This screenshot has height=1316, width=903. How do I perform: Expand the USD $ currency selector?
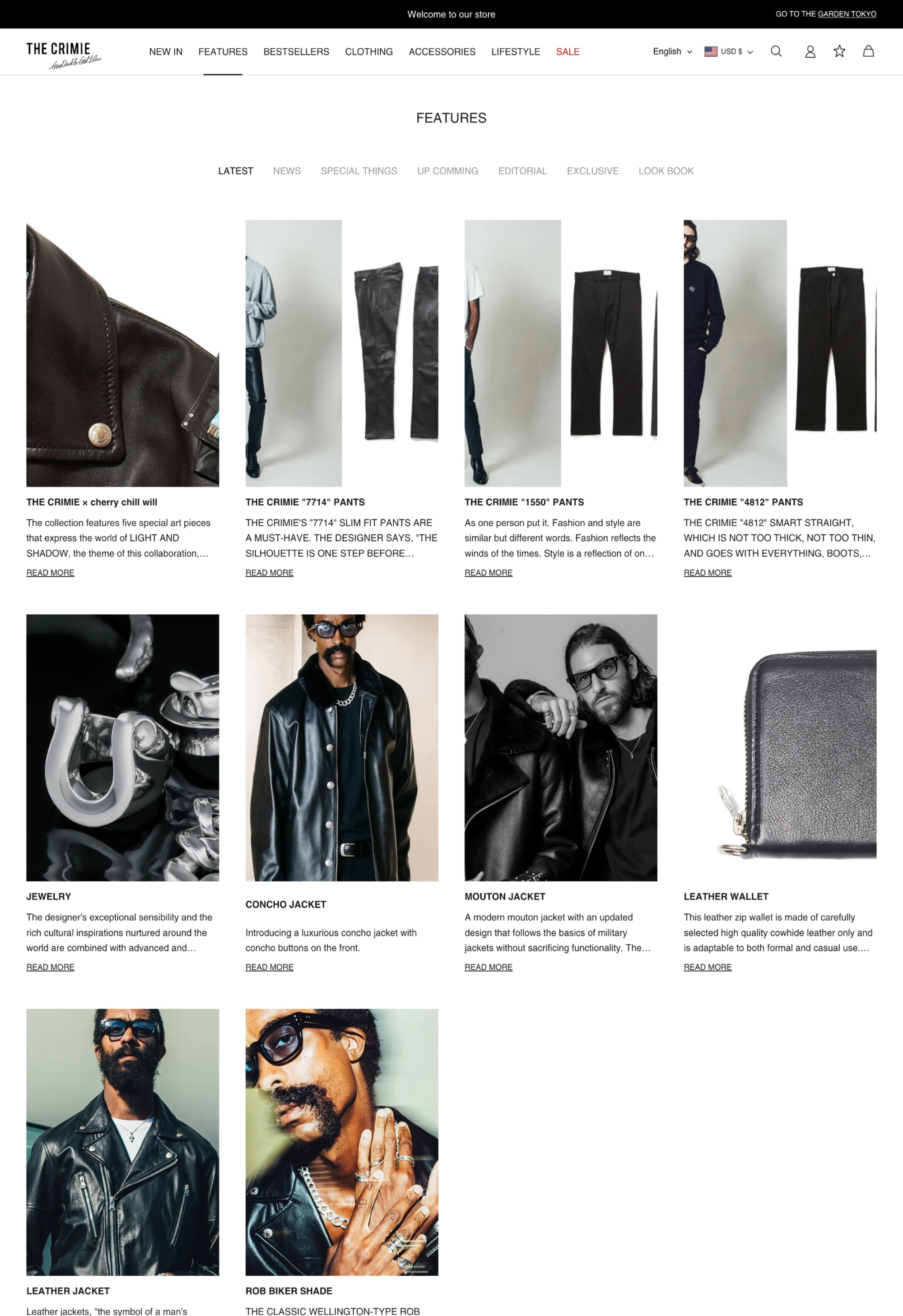(736, 51)
